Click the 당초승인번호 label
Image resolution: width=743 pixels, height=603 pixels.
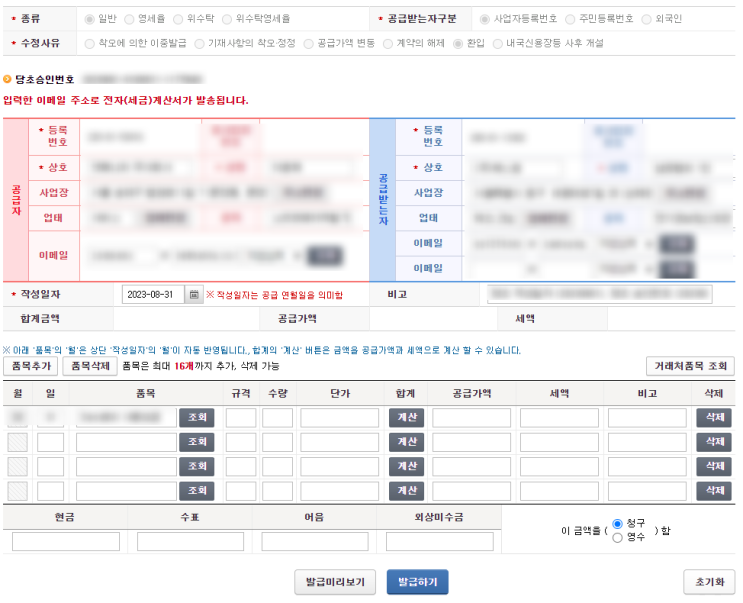tap(45, 79)
